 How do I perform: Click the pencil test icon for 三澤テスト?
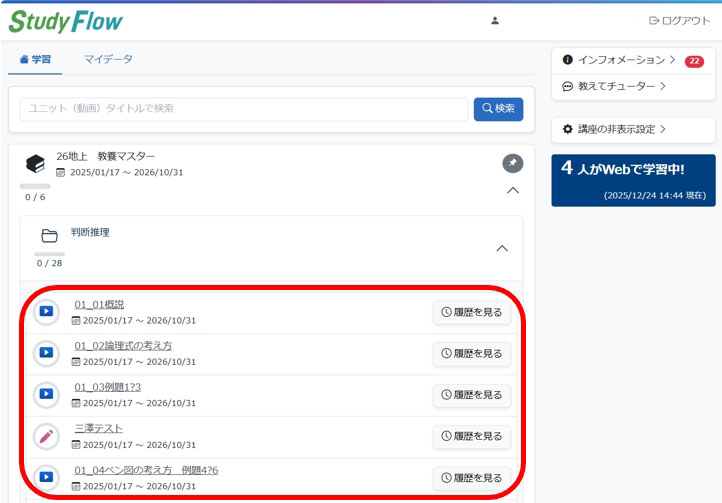coord(46,436)
